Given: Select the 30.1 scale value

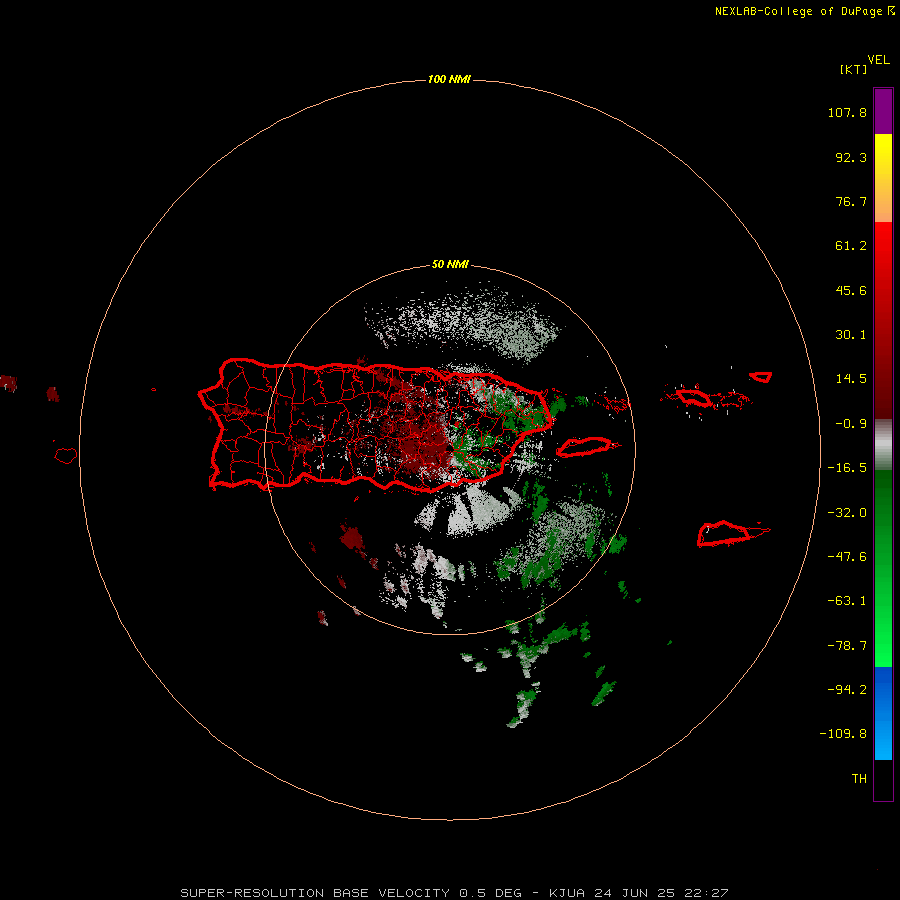Looking at the screenshot, I should pos(851,335).
